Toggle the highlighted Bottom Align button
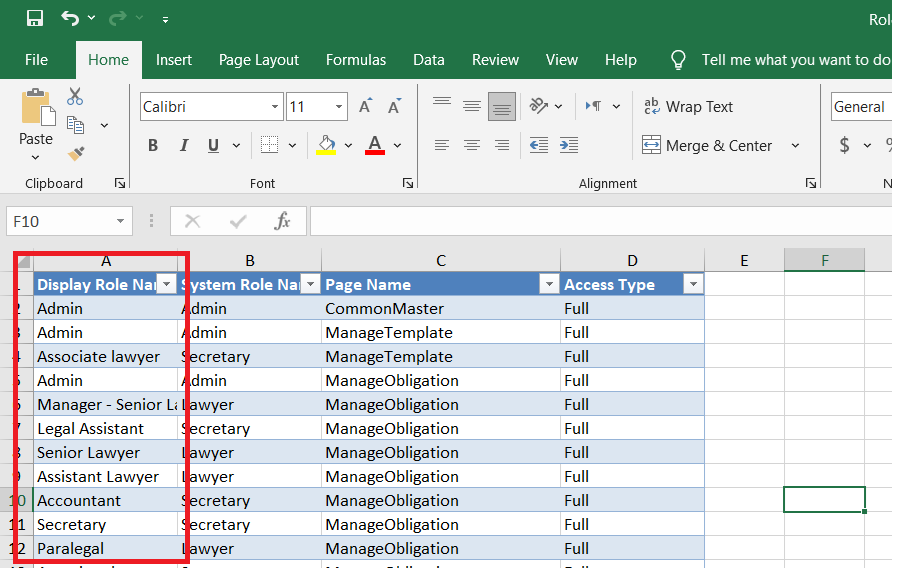 (502, 107)
